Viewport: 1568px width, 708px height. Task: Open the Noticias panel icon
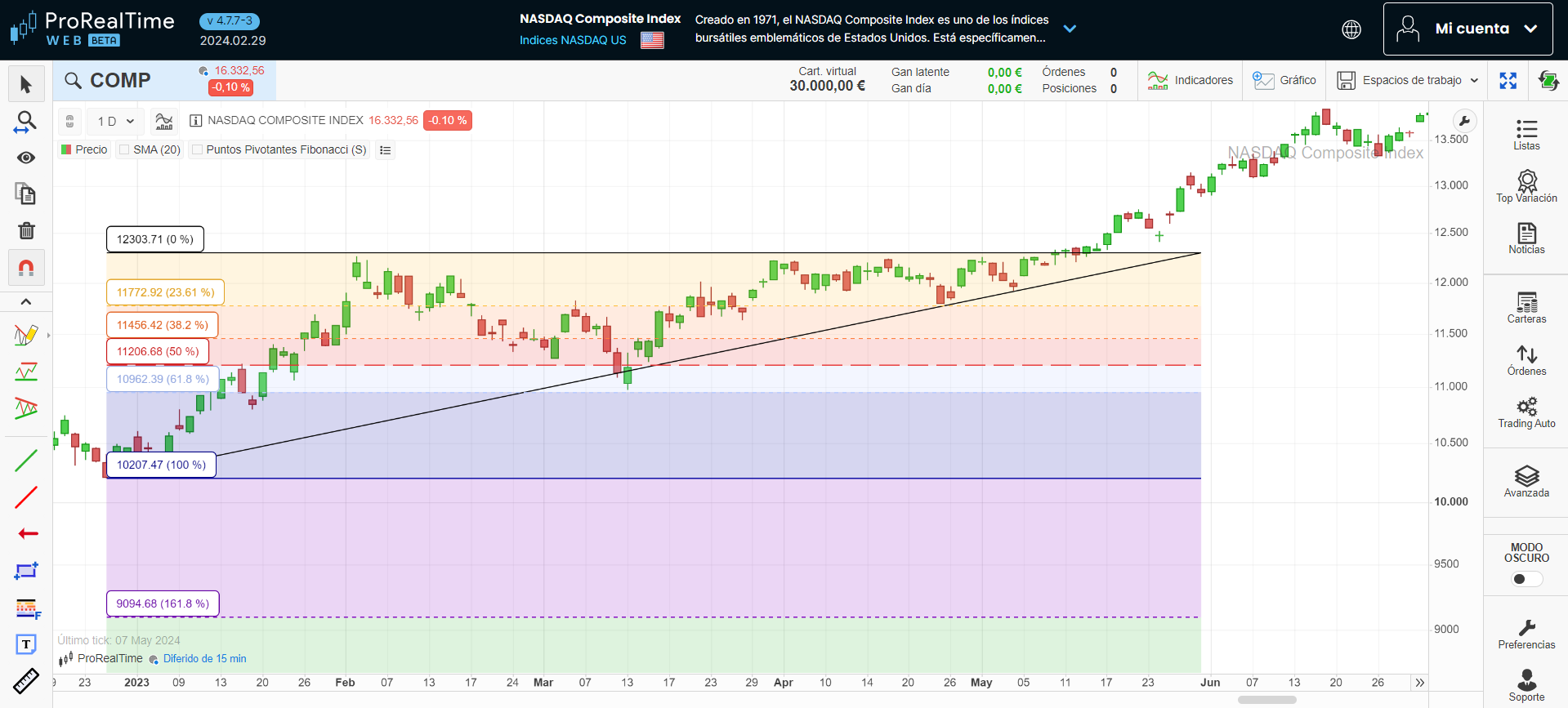tap(1526, 238)
